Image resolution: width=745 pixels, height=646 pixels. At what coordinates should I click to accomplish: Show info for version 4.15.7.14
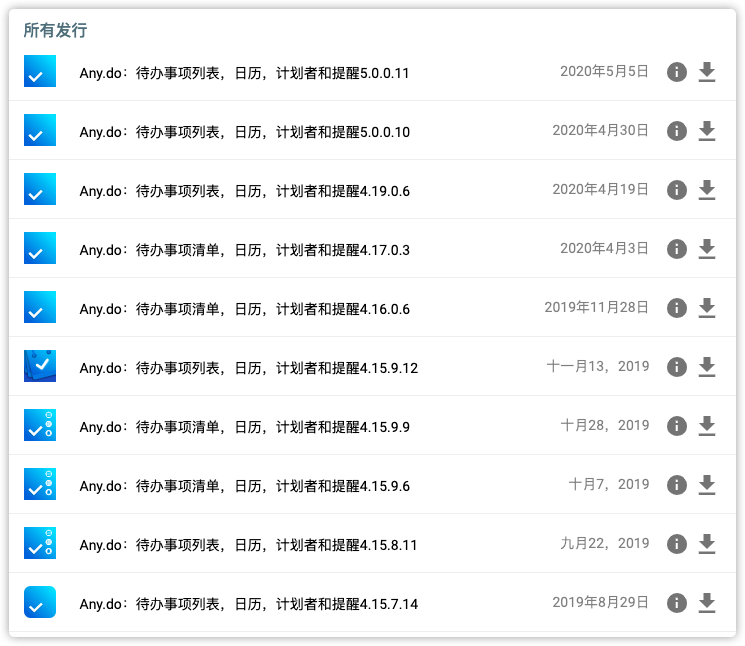point(677,603)
